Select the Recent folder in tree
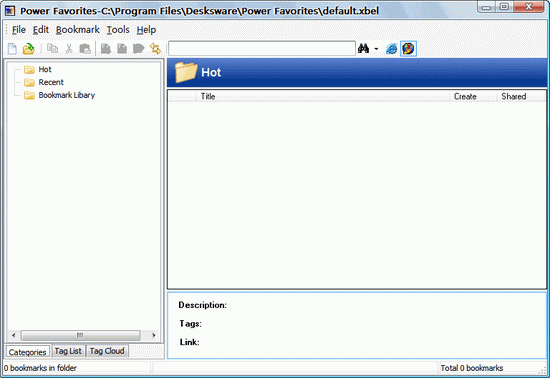Screen dimensions: 550x378 51,82
